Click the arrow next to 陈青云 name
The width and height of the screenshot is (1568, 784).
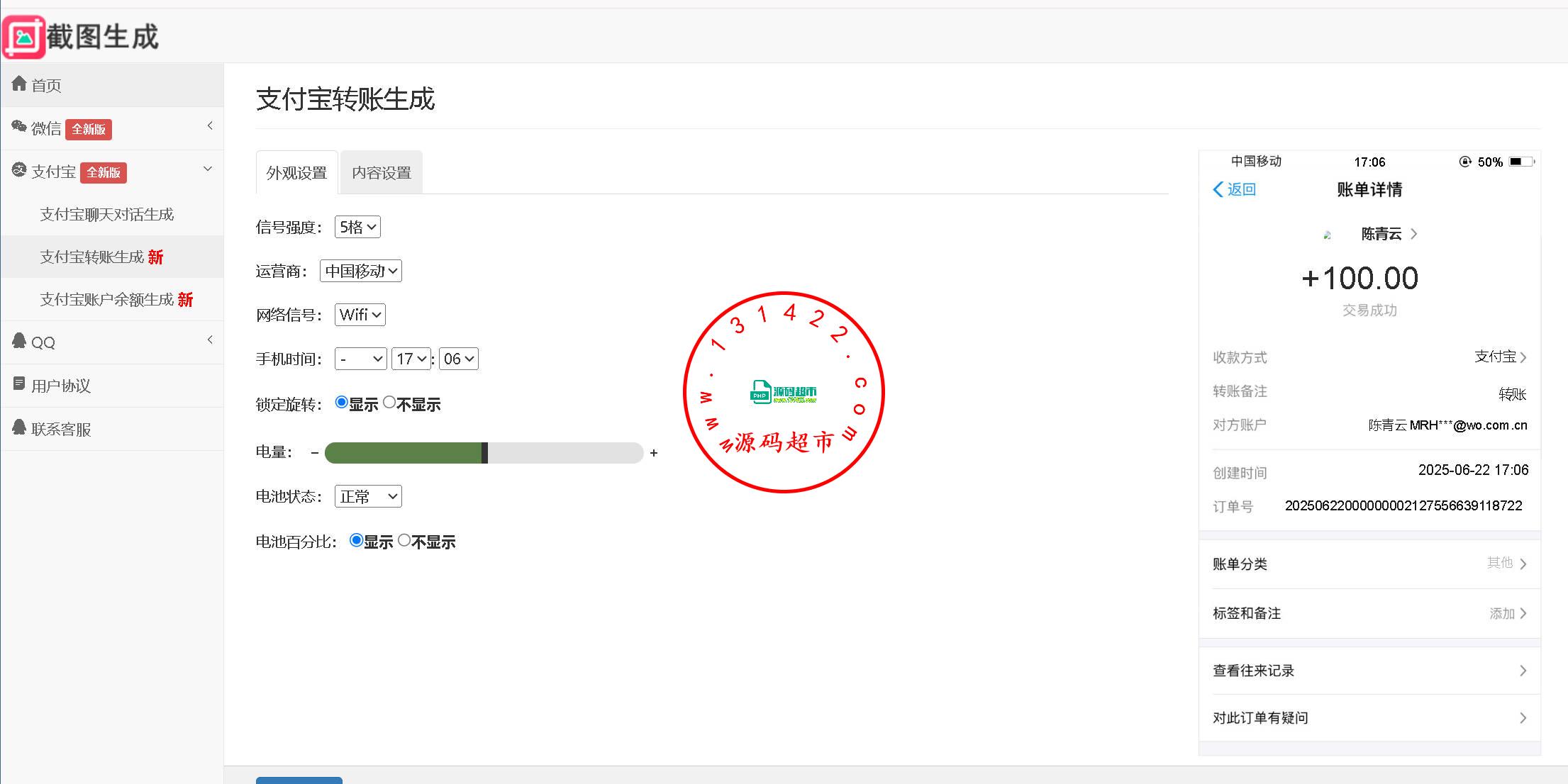1413,234
